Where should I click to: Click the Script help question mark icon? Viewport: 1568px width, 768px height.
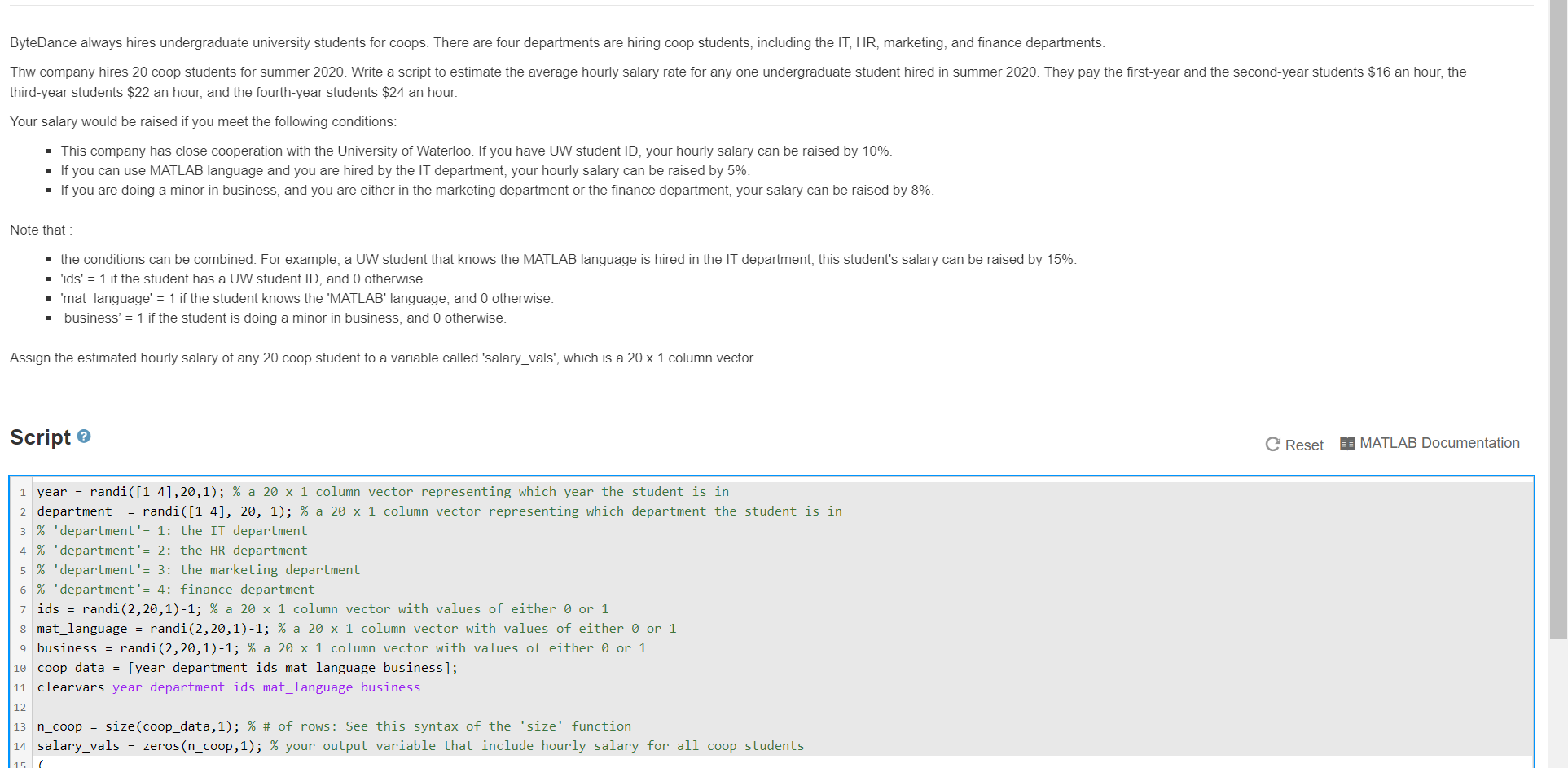pos(84,437)
